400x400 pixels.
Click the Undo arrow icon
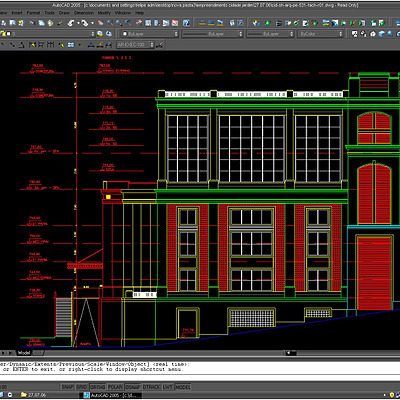point(71,23)
